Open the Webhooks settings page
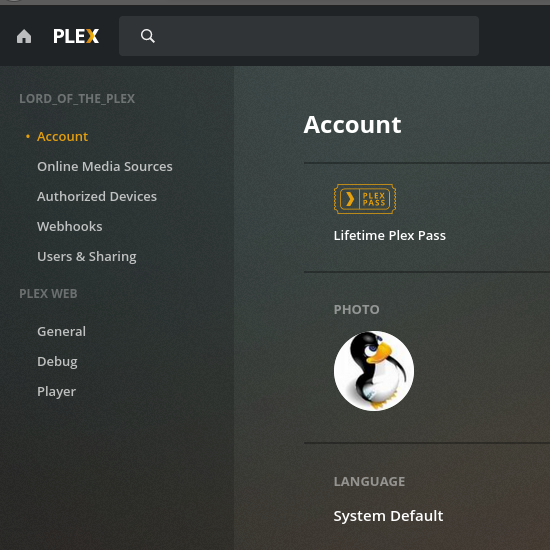The image size is (550, 550). click(x=70, y=227)
